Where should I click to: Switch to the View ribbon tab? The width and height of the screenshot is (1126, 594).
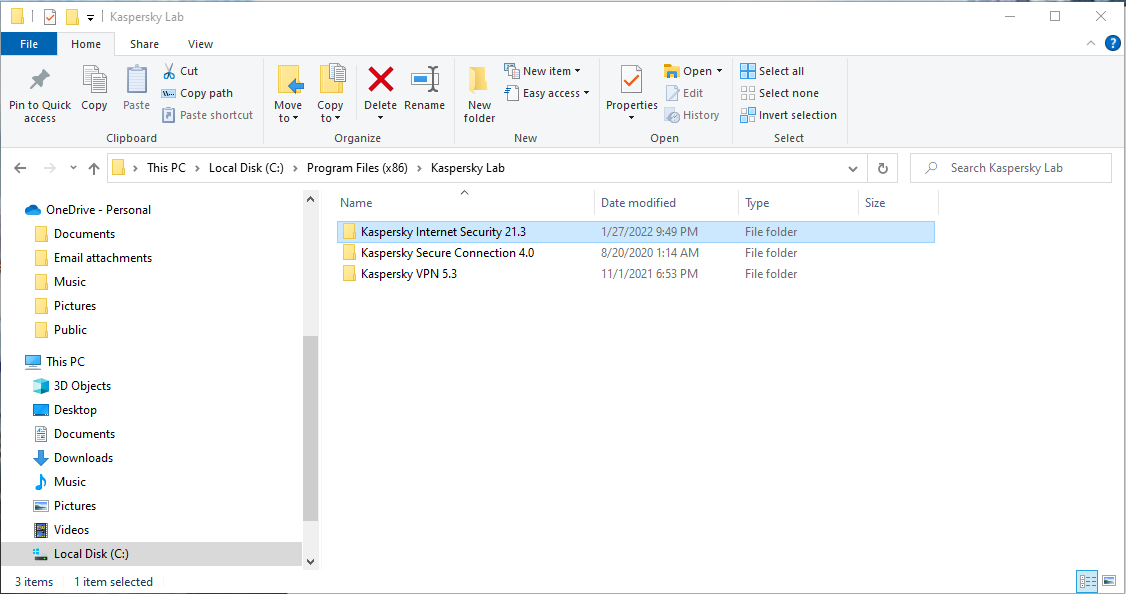point(200,44)
